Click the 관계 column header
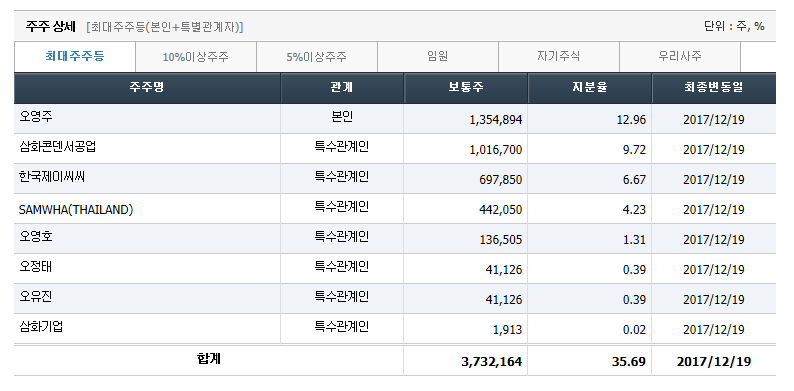Viewport: 794px width, 391px height. tap(342, 88)
